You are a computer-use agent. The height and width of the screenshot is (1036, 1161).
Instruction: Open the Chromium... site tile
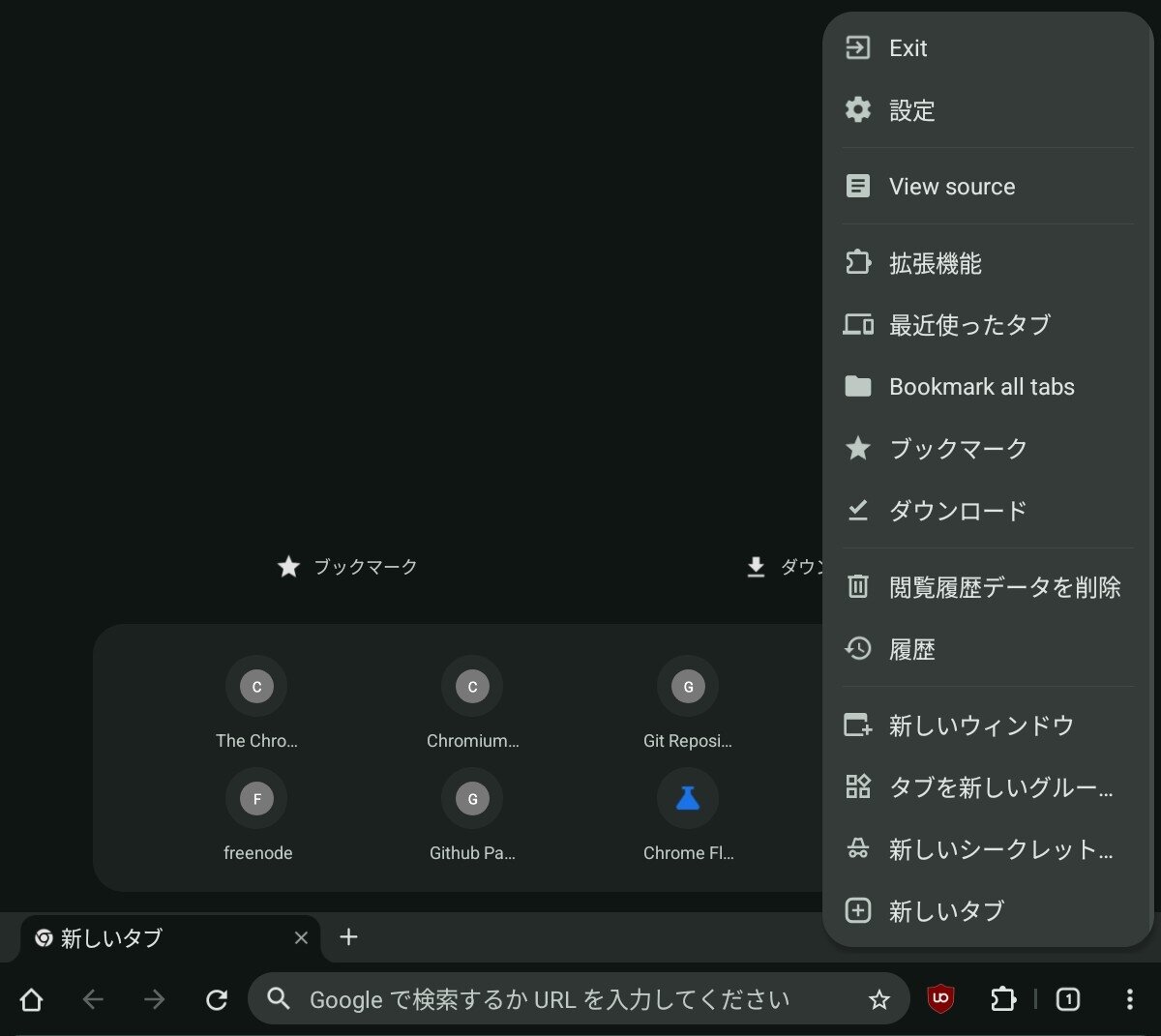point(472,703)
